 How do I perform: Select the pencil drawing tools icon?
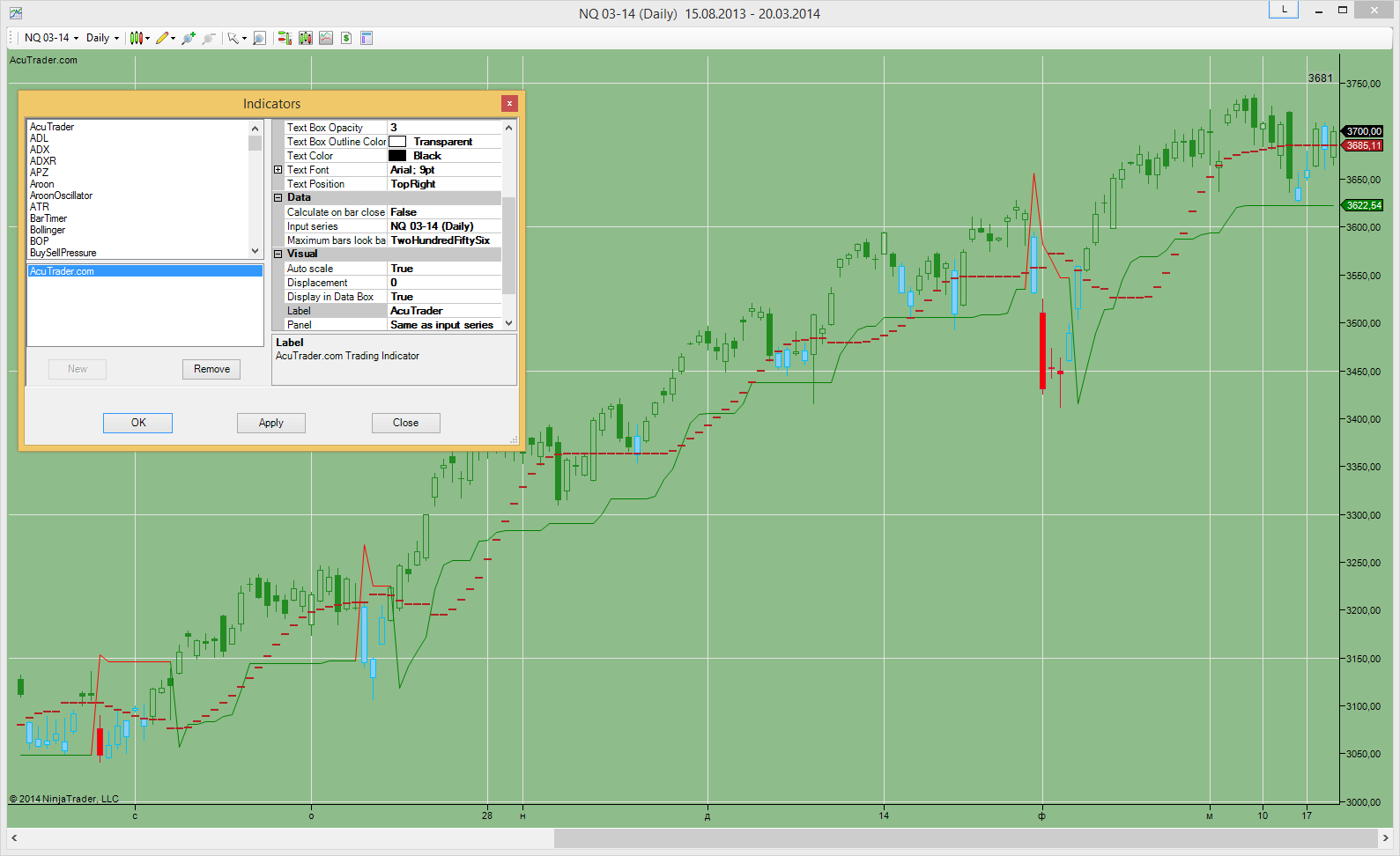coord(162,38)
